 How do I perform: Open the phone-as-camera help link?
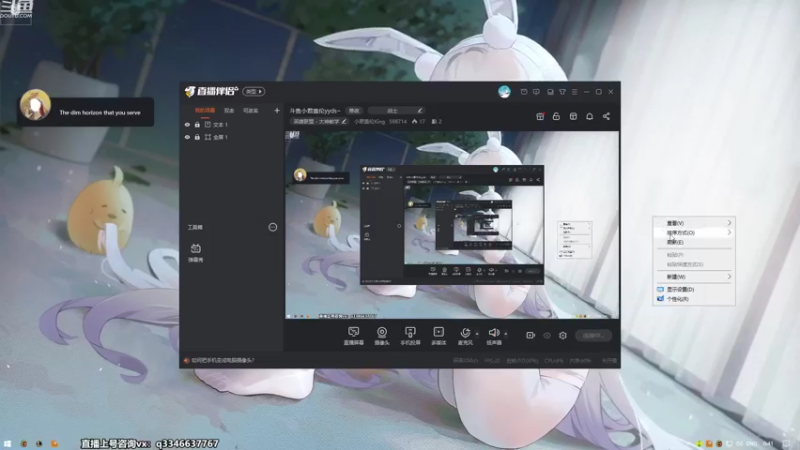pos(222,360)
